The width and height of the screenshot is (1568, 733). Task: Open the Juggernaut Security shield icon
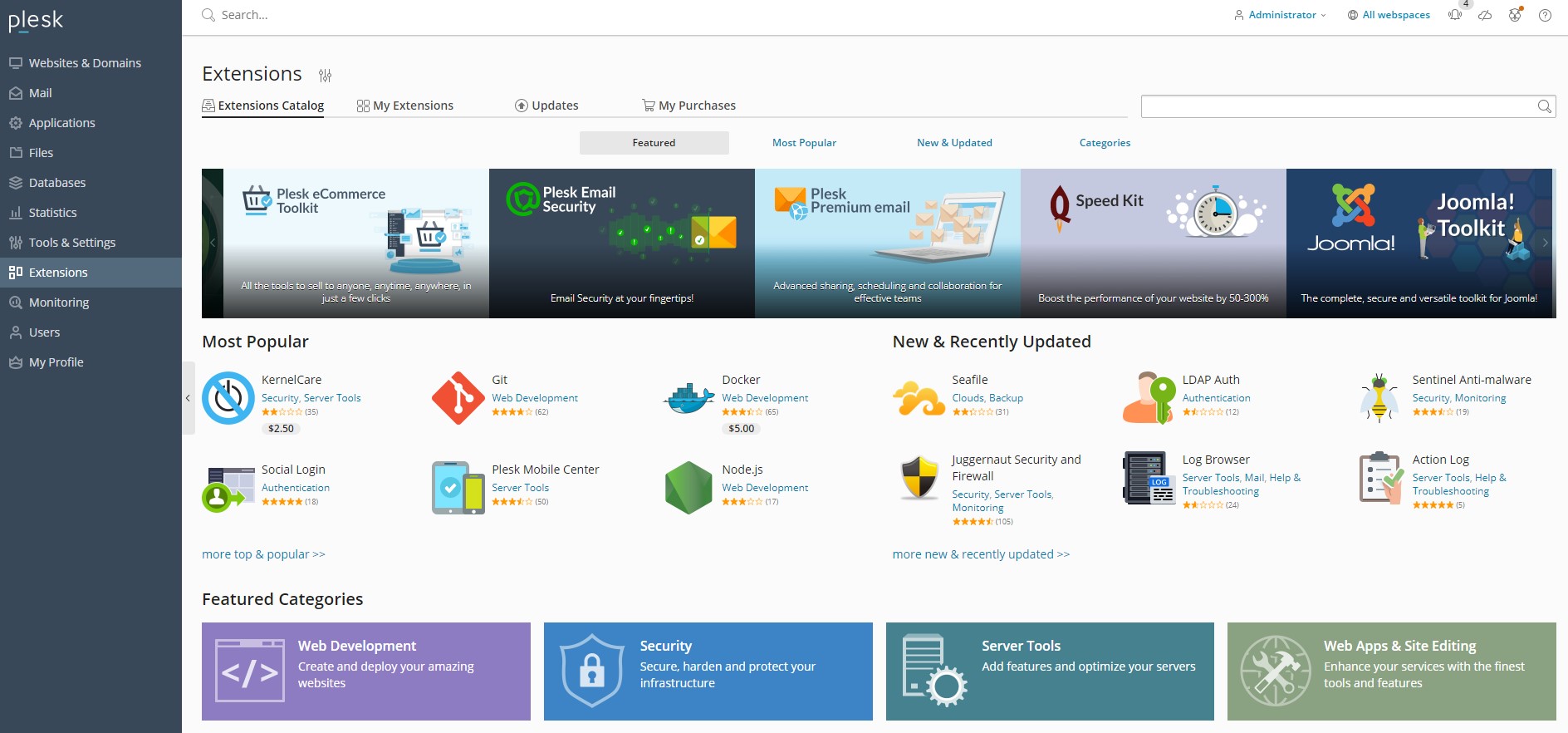[x=919, y=478]
